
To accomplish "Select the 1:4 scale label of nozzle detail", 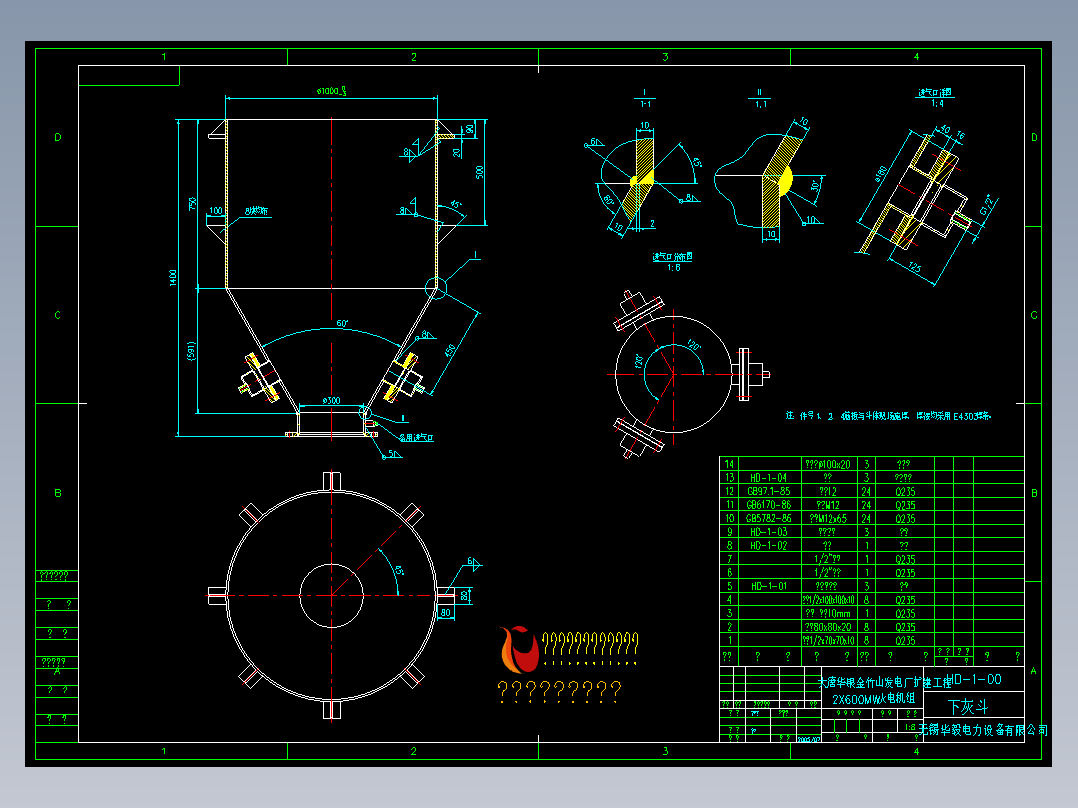I will tap(938, 103).
